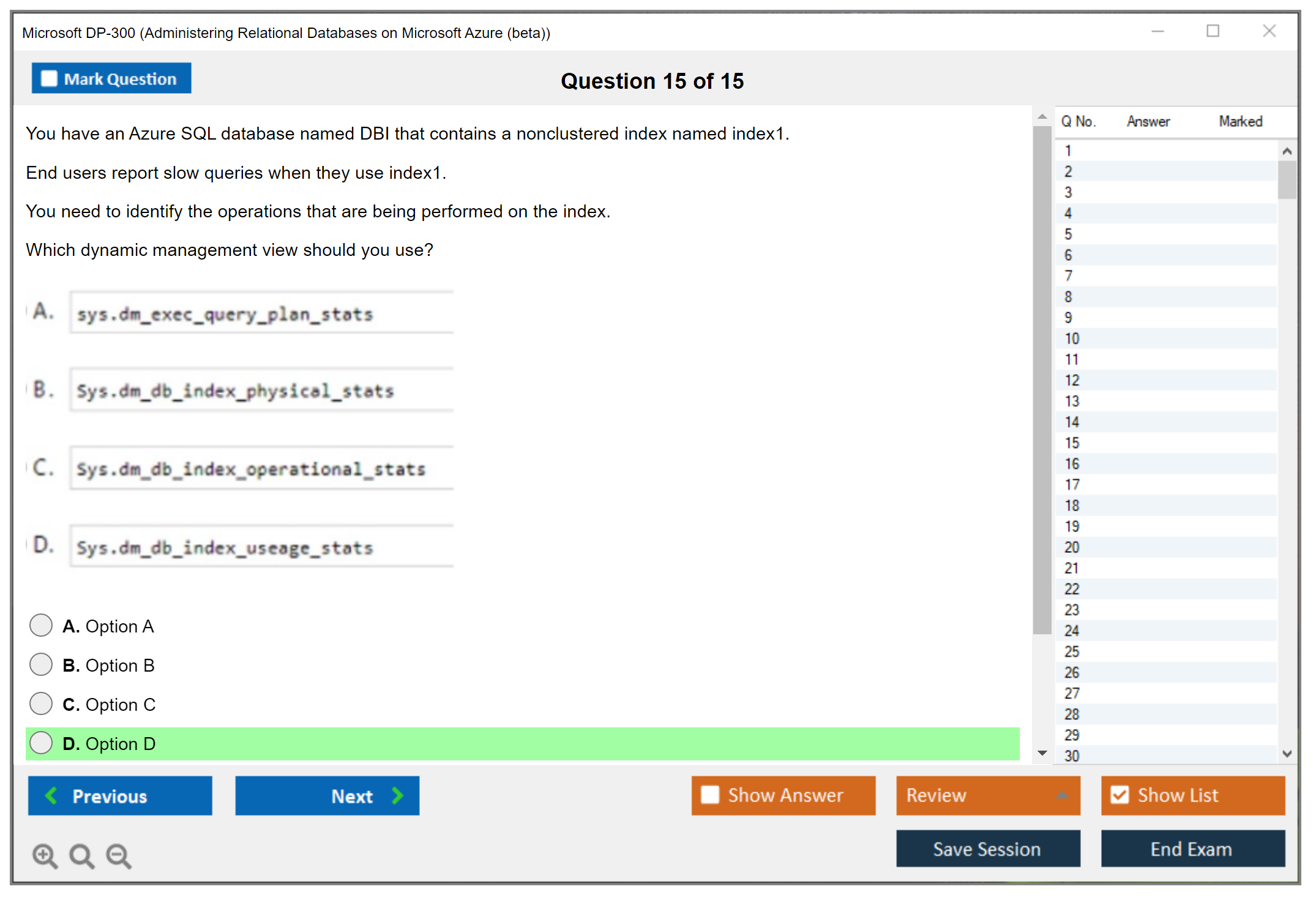Jump to question 8 in the list
The image size is (1316, 900).
1068,297
